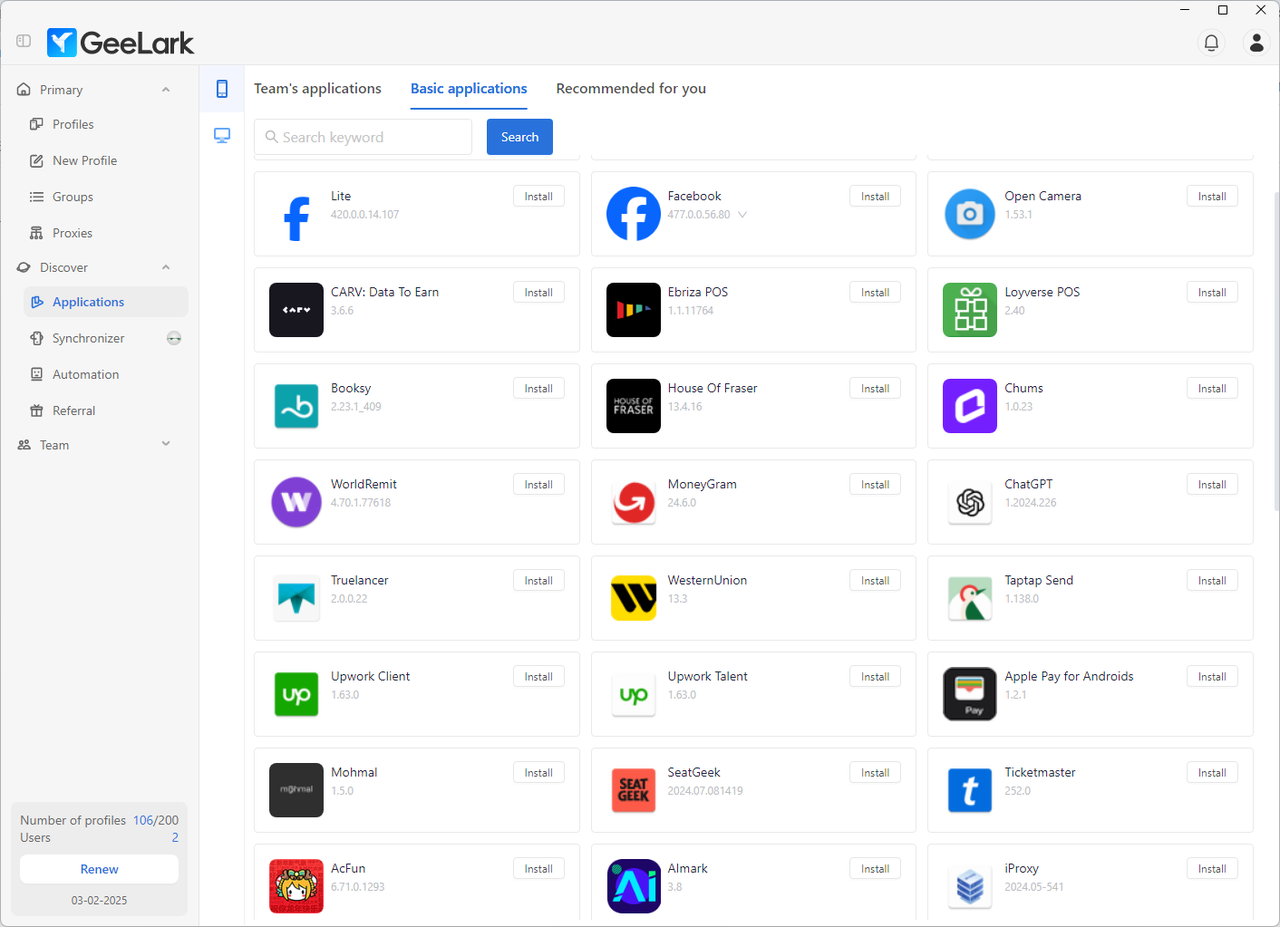Expand the Team sidebar section
This screenshot has height=927, width=1280.
tap(166, 444)
